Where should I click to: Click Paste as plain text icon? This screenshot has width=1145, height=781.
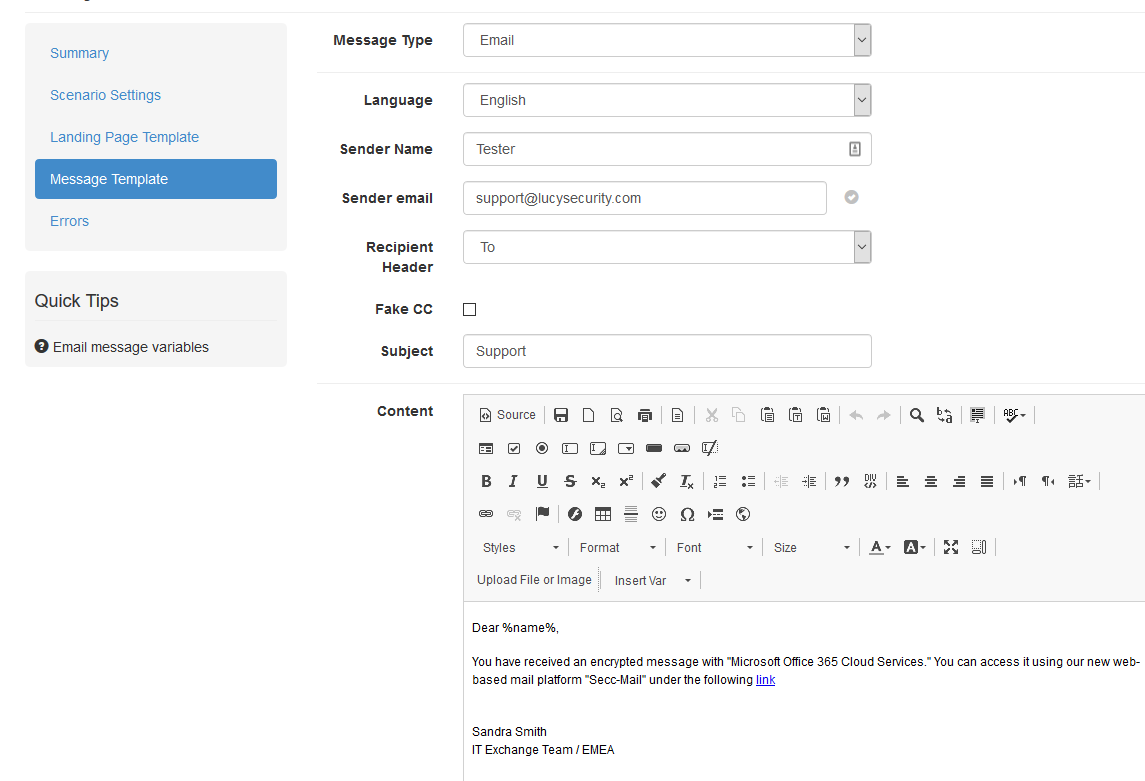796,415
